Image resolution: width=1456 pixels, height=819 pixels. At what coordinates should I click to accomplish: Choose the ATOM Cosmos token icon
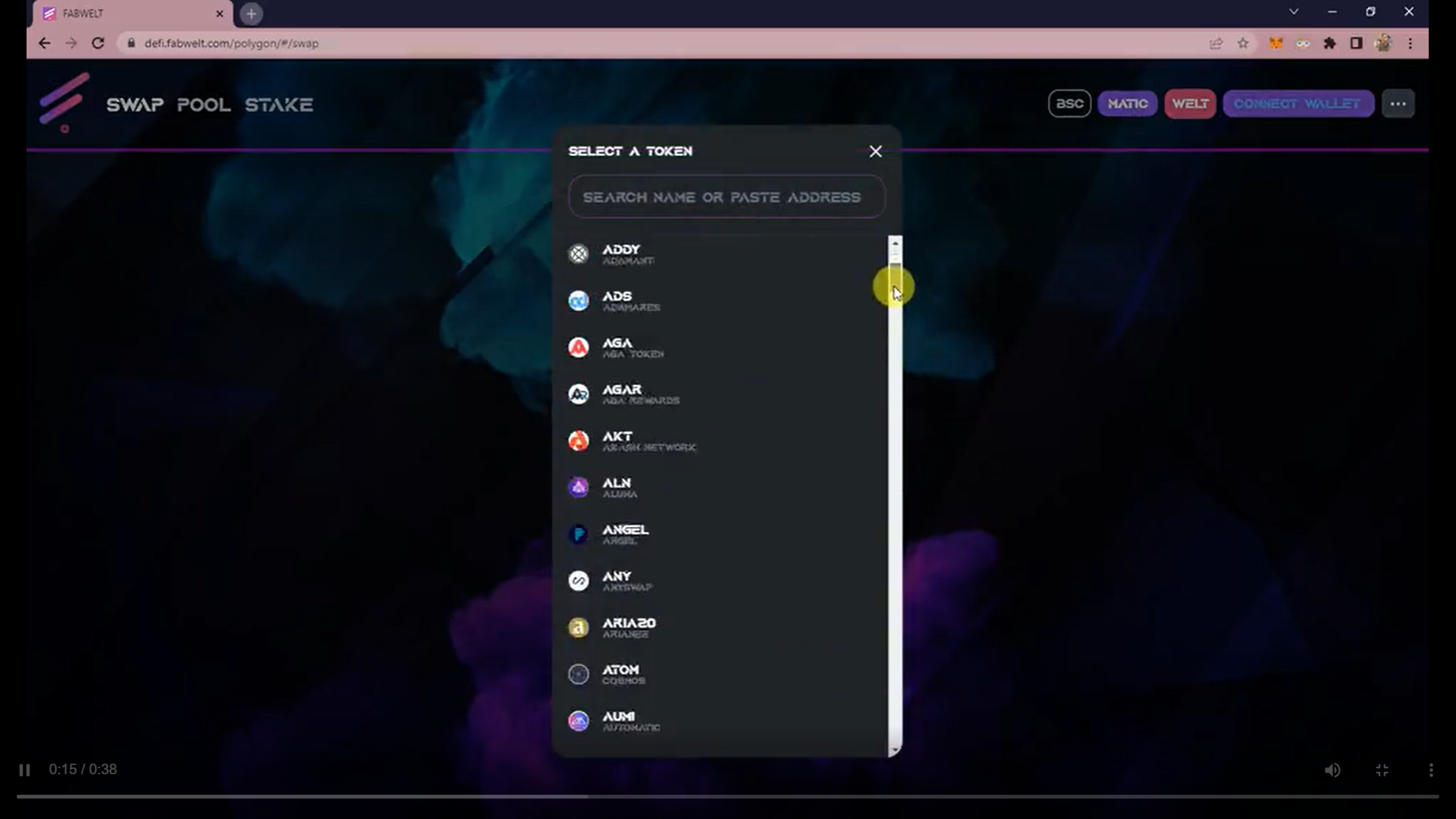[579, 674]
